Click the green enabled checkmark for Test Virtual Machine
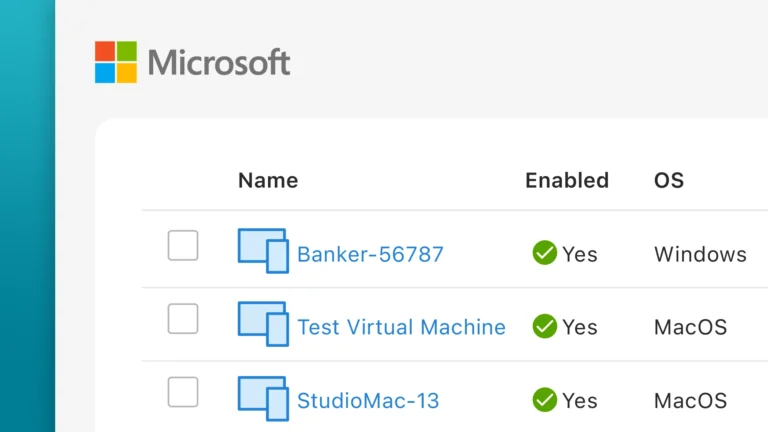This screenshot has height=432, width=768. 544,326
